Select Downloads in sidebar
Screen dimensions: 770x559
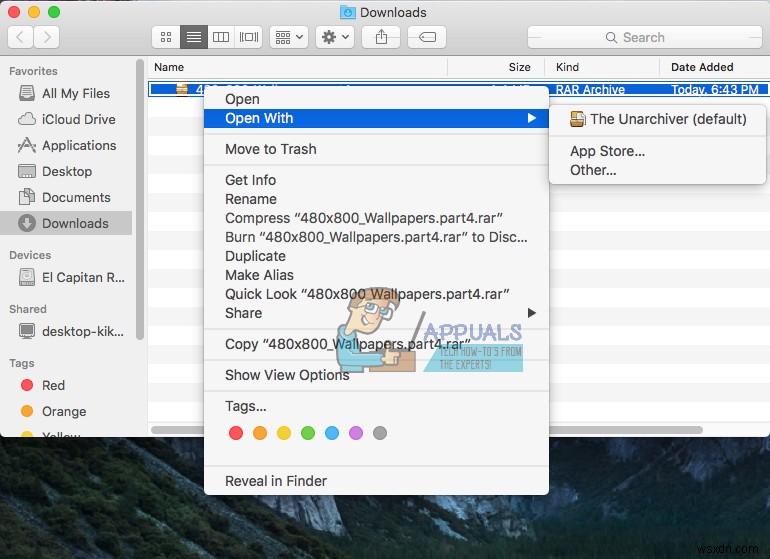66,224
